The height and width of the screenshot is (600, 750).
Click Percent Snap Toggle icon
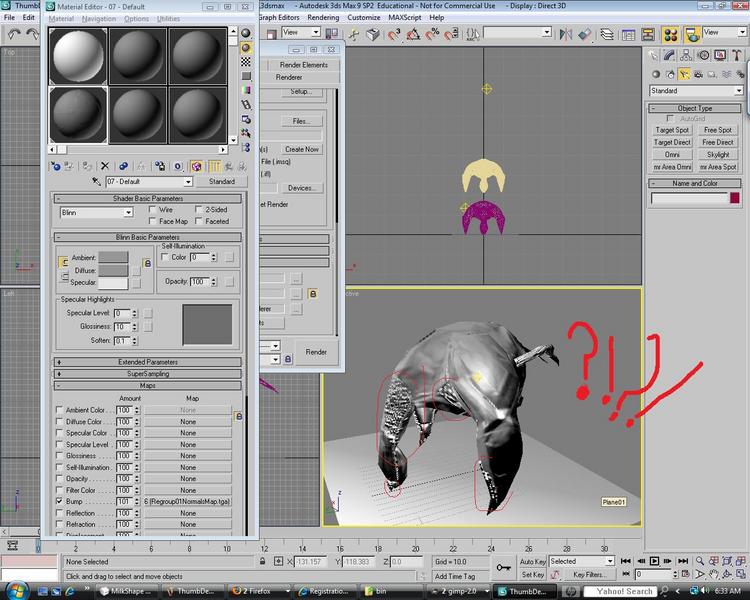pyautogui.click(x=432, y=34)
